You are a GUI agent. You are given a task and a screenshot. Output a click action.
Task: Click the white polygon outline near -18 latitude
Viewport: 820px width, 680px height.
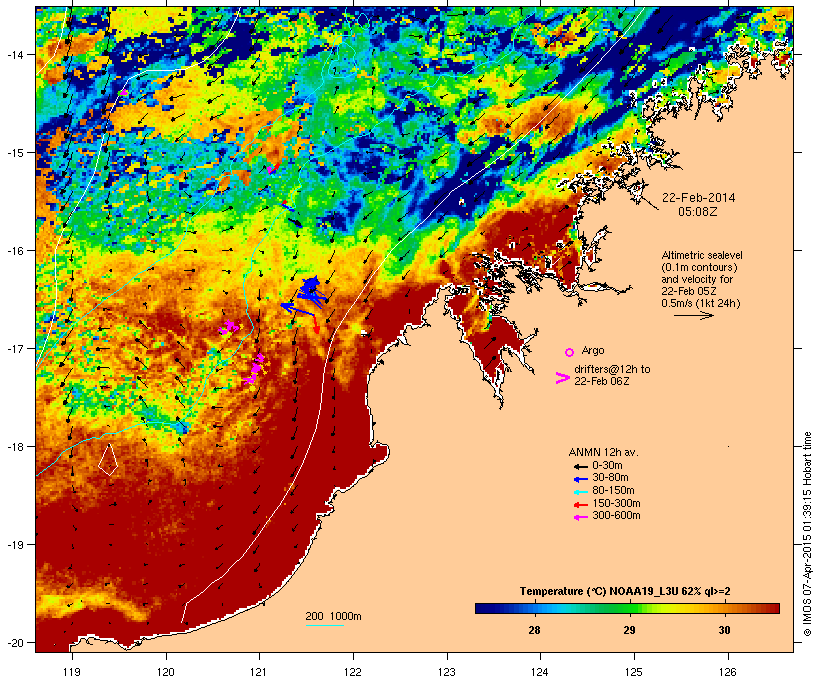(x=108, y=460)
